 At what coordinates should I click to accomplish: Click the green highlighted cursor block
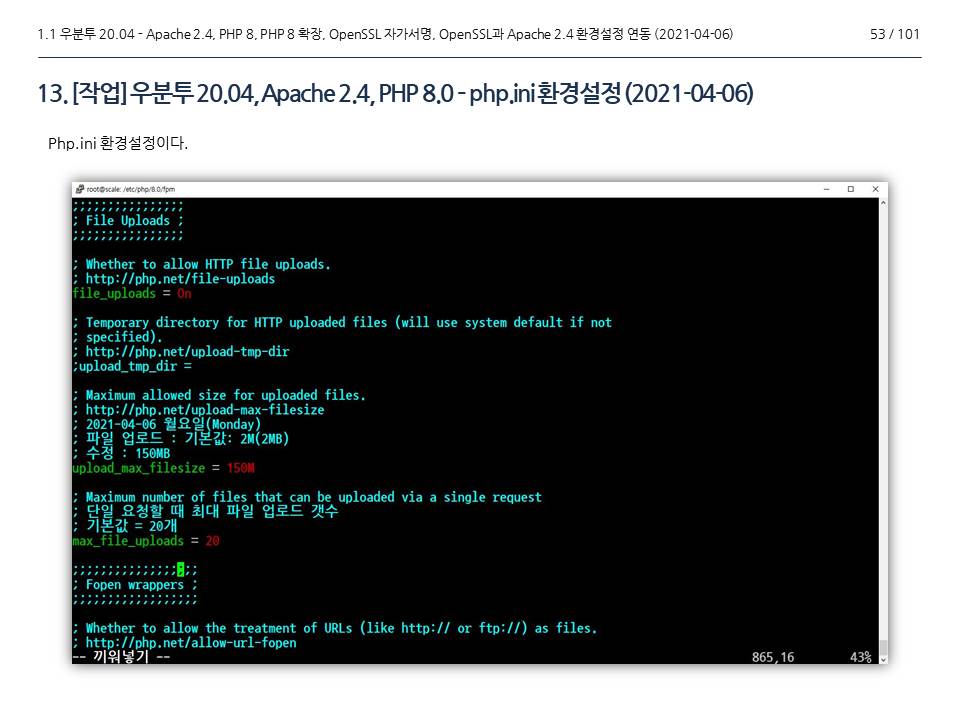181,569
